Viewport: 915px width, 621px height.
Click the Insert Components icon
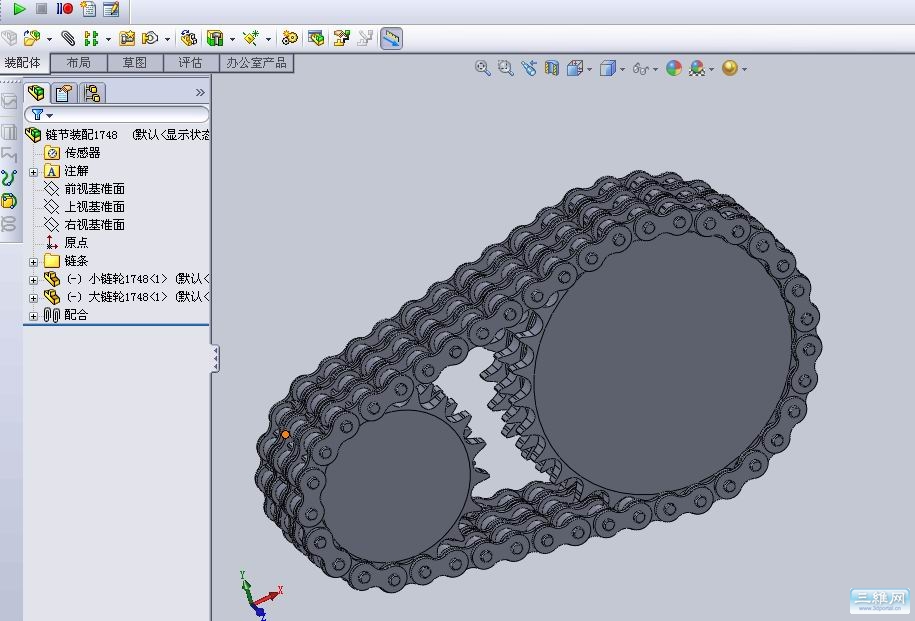(x=32, y=39)
